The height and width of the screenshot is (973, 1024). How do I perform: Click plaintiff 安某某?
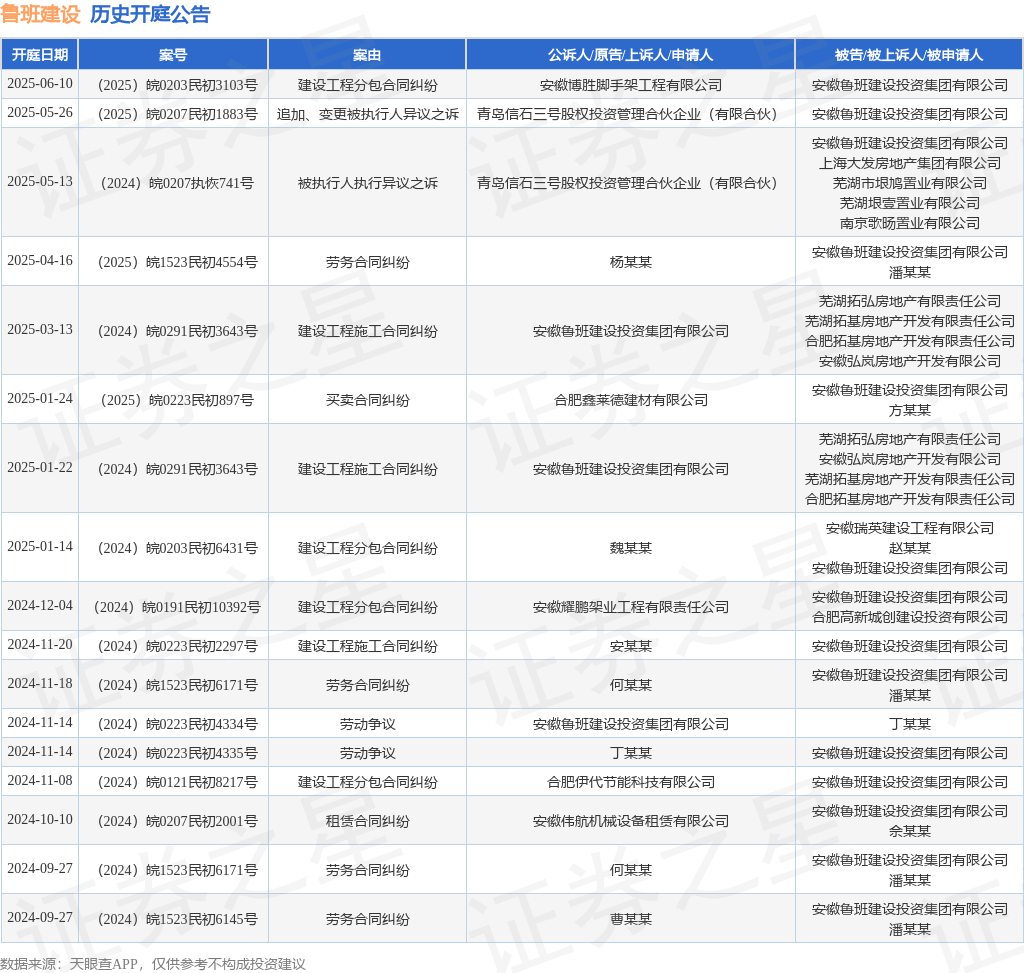click(631, 646)
